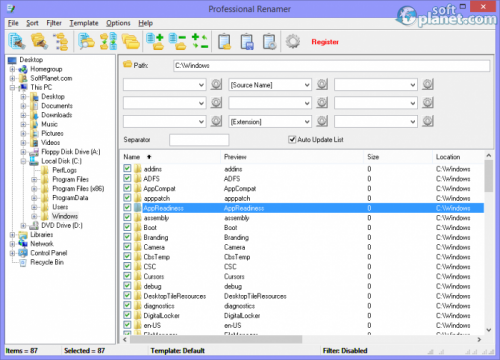Click the scroll down arrow of file list
The image size is (500, 360).
(x=489, y=330)
